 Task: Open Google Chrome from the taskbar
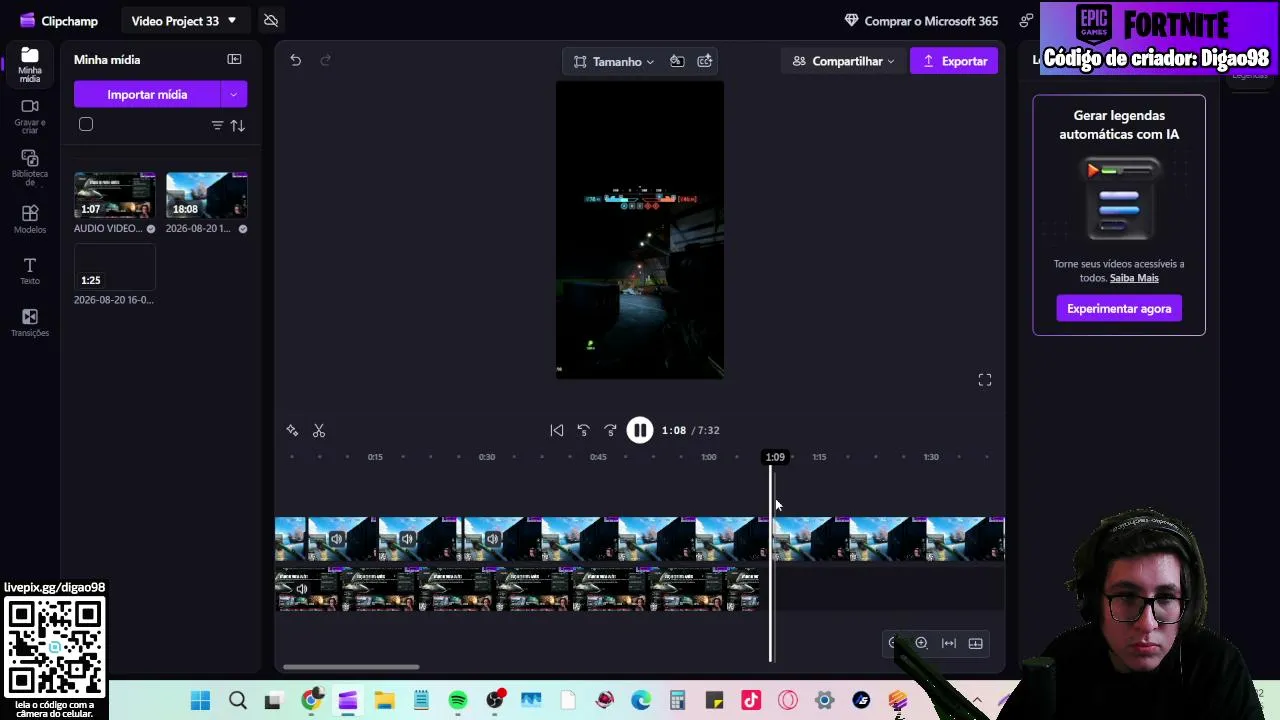click(312, 700)
